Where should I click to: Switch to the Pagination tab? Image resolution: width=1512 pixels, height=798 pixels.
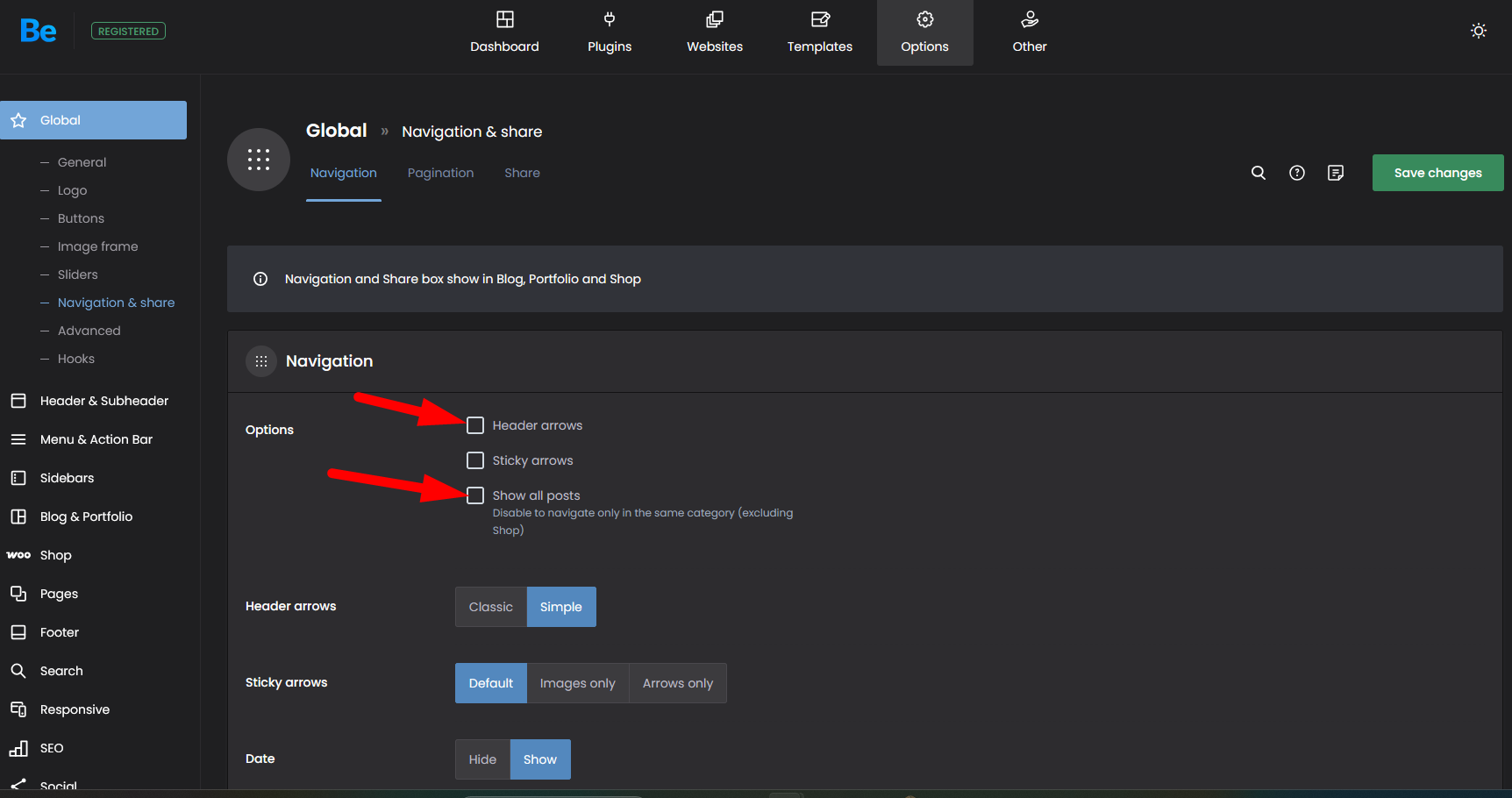pyautogui.click(x=440, y=173)
